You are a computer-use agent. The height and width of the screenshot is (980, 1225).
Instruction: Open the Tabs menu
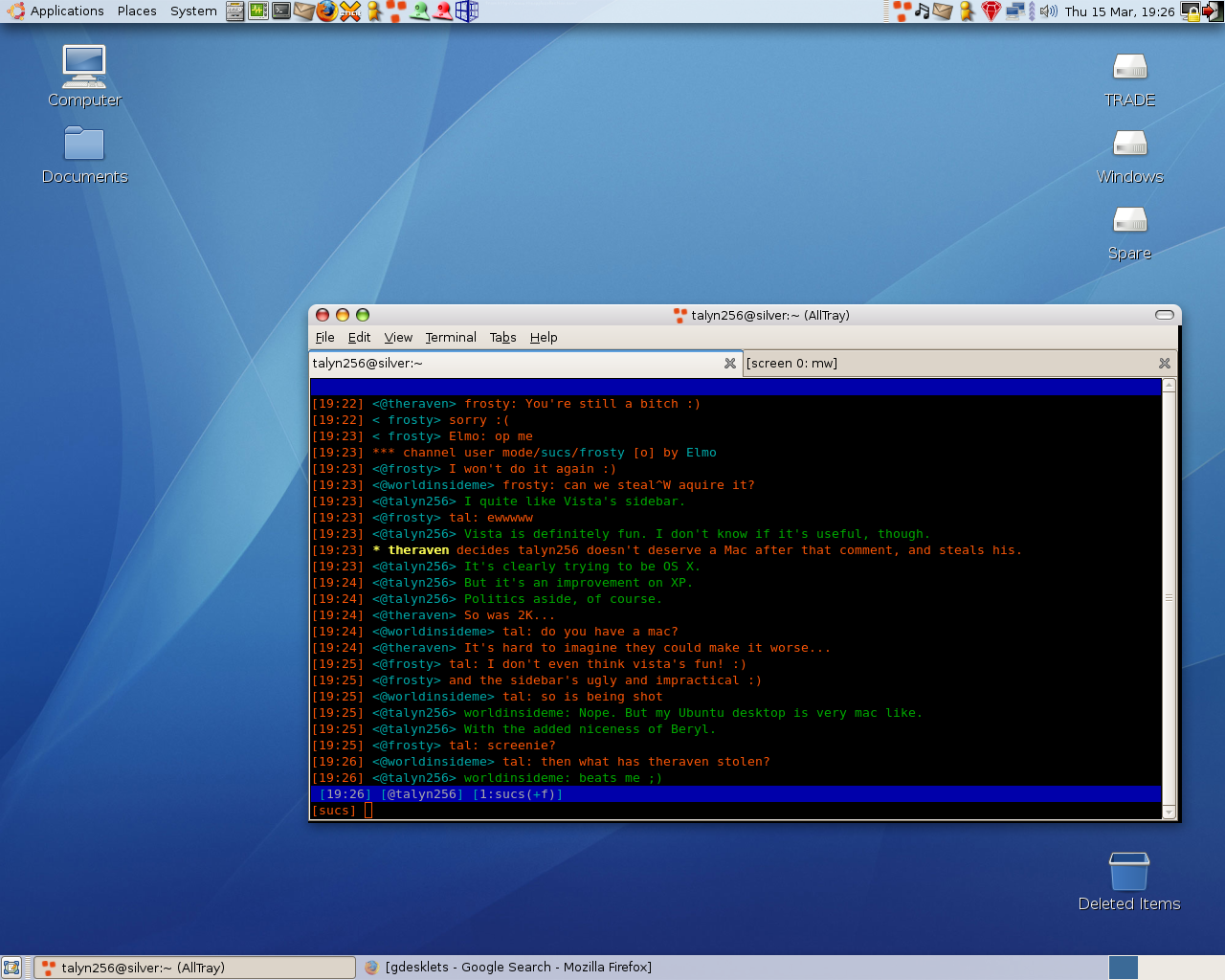(x=502, y=338)
